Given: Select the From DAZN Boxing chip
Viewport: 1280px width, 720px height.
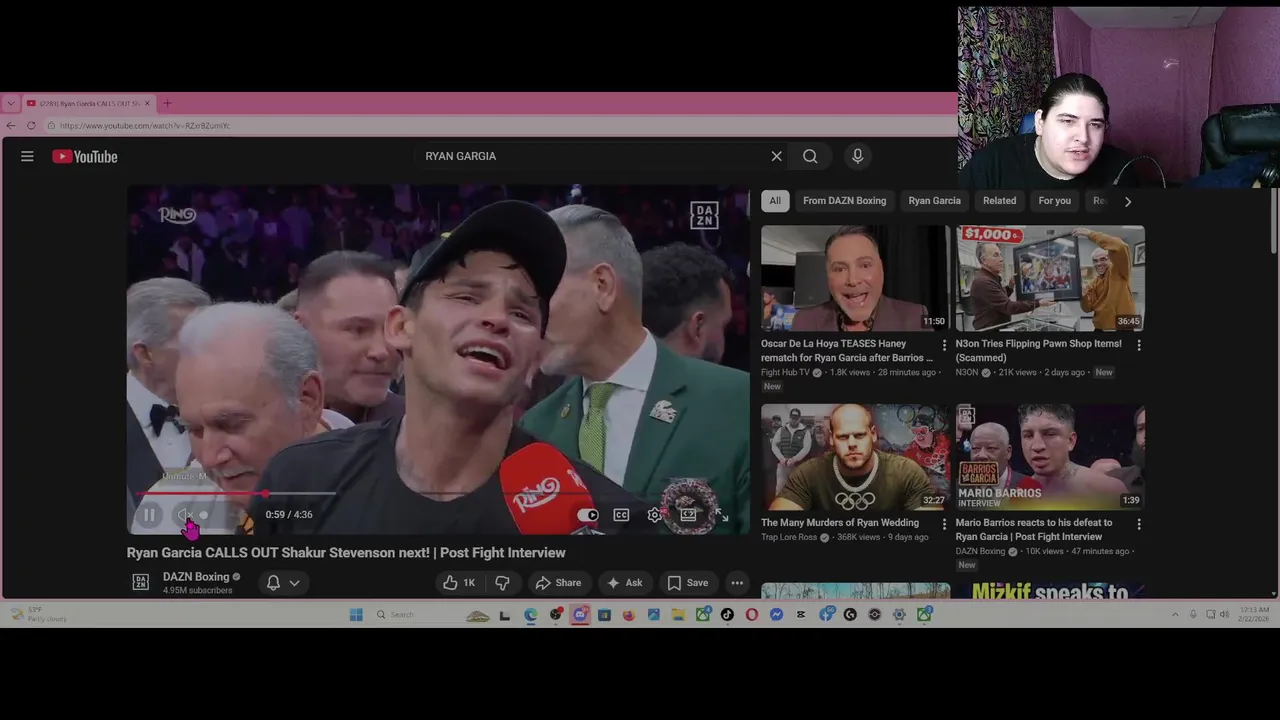Looking at the screenshot, I should [844, 201].
